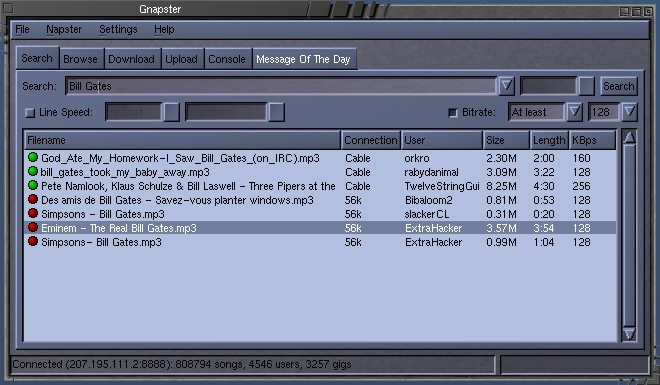Image resolution: width=660 pixels, height=385 pixels.
Task: Click length value 3:54
Action: [543, 228]
